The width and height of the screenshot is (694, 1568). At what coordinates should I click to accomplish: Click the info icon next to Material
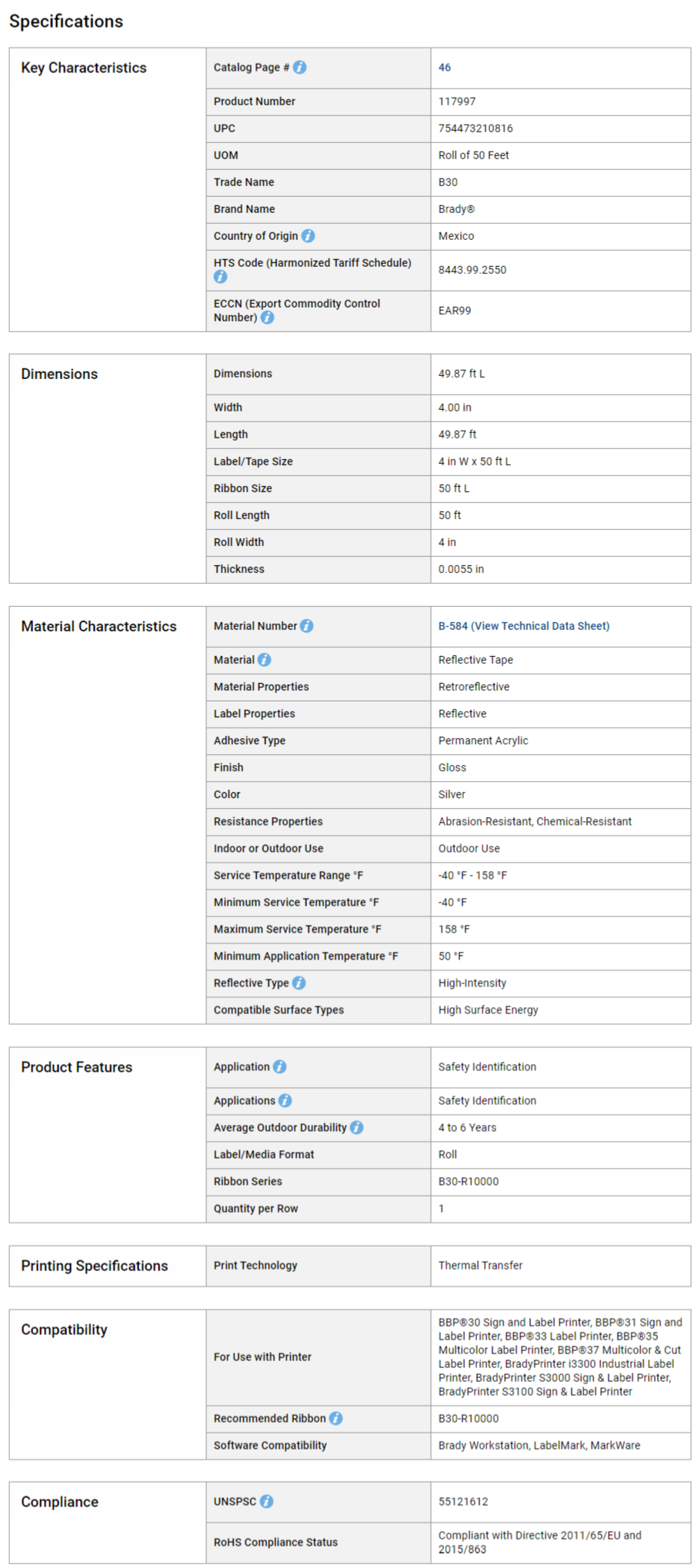pyautogui.click(x=264, y=660)
